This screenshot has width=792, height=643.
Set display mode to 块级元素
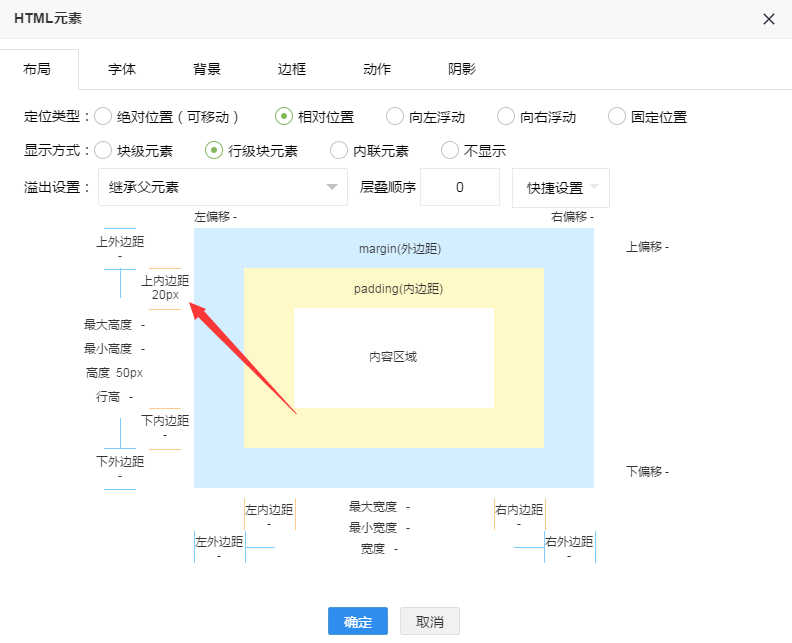click(x=103, y=151)
